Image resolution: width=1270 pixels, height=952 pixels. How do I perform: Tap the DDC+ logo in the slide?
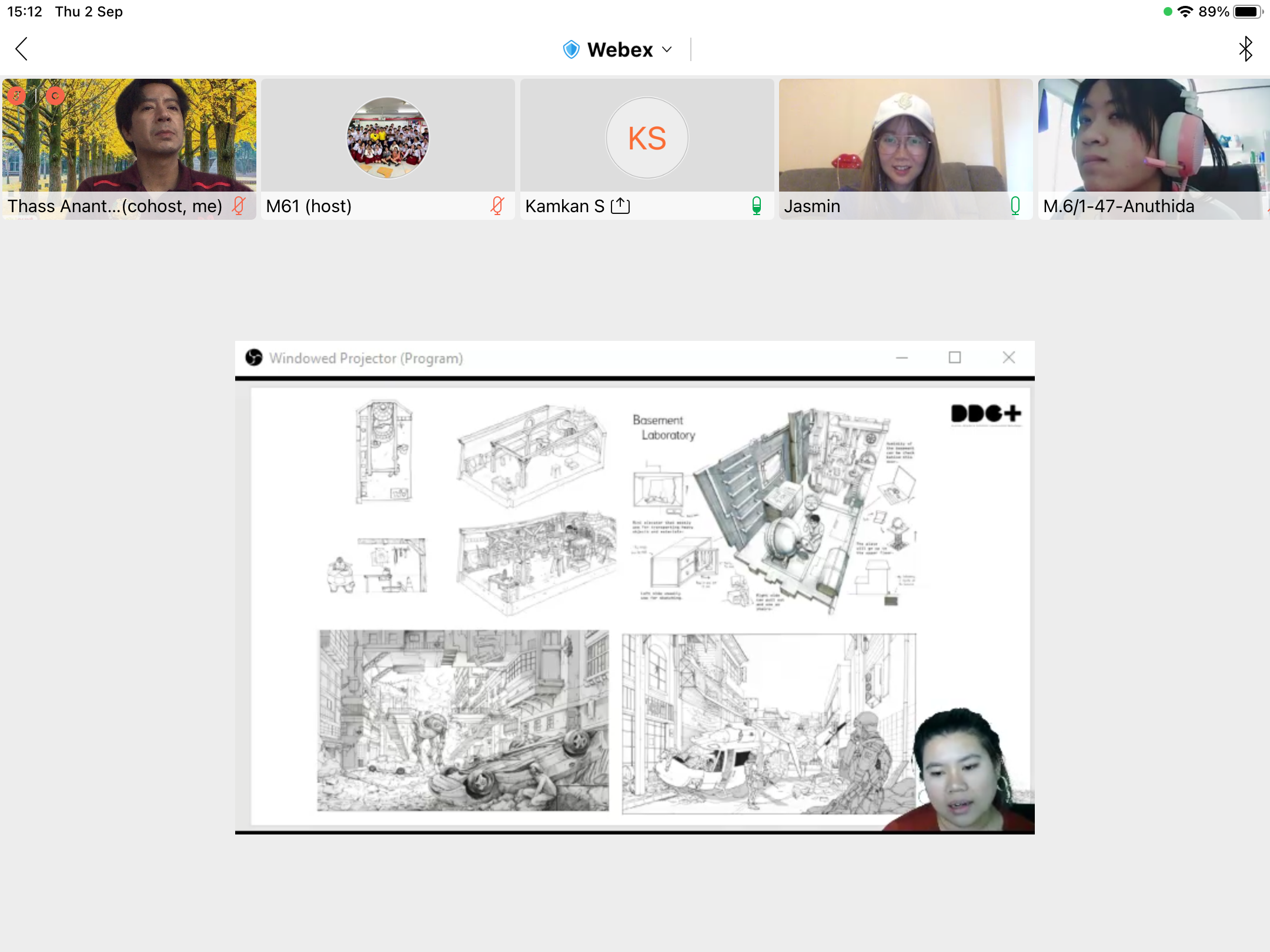[x=986, y=414]
